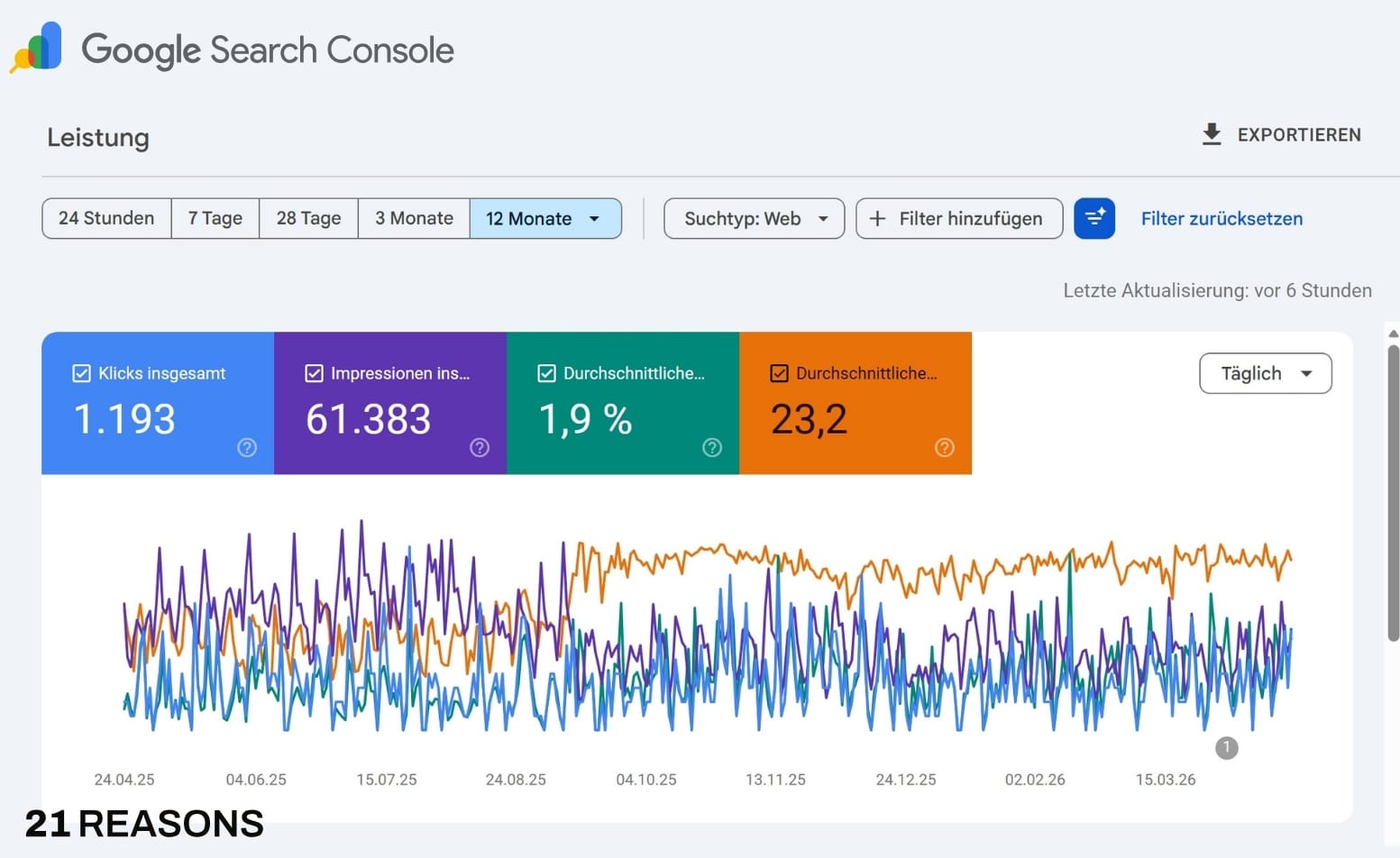Click the vertical scrollbar thumb on right
Viewport: 1400px width, 858px height.
(x=1393, y=493)
